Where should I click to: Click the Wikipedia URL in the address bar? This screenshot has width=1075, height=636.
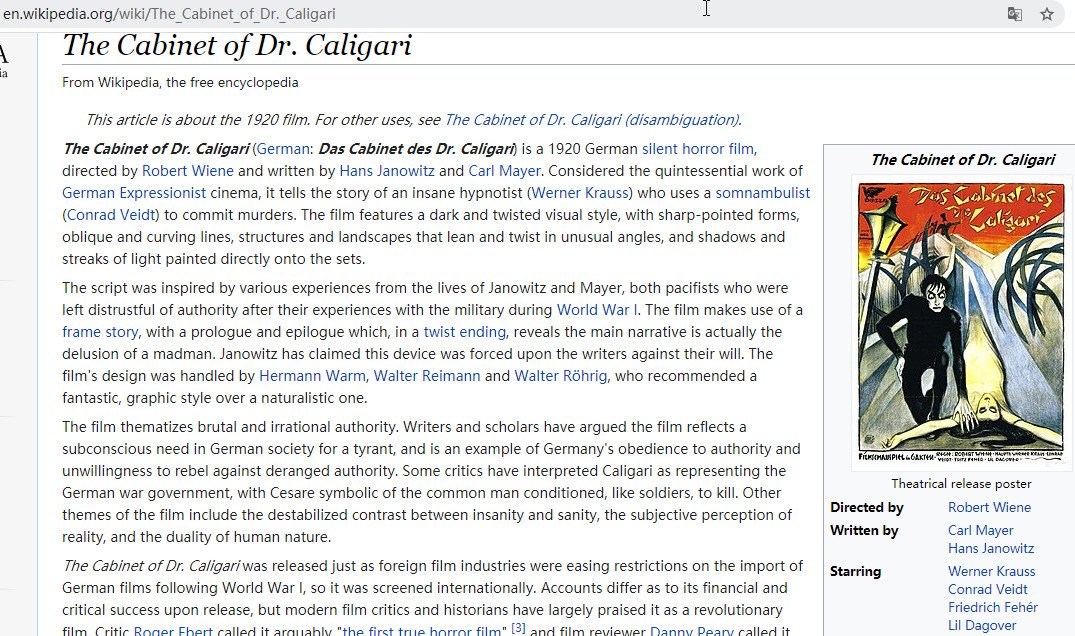pyautogui.click(x=169, y=14)
